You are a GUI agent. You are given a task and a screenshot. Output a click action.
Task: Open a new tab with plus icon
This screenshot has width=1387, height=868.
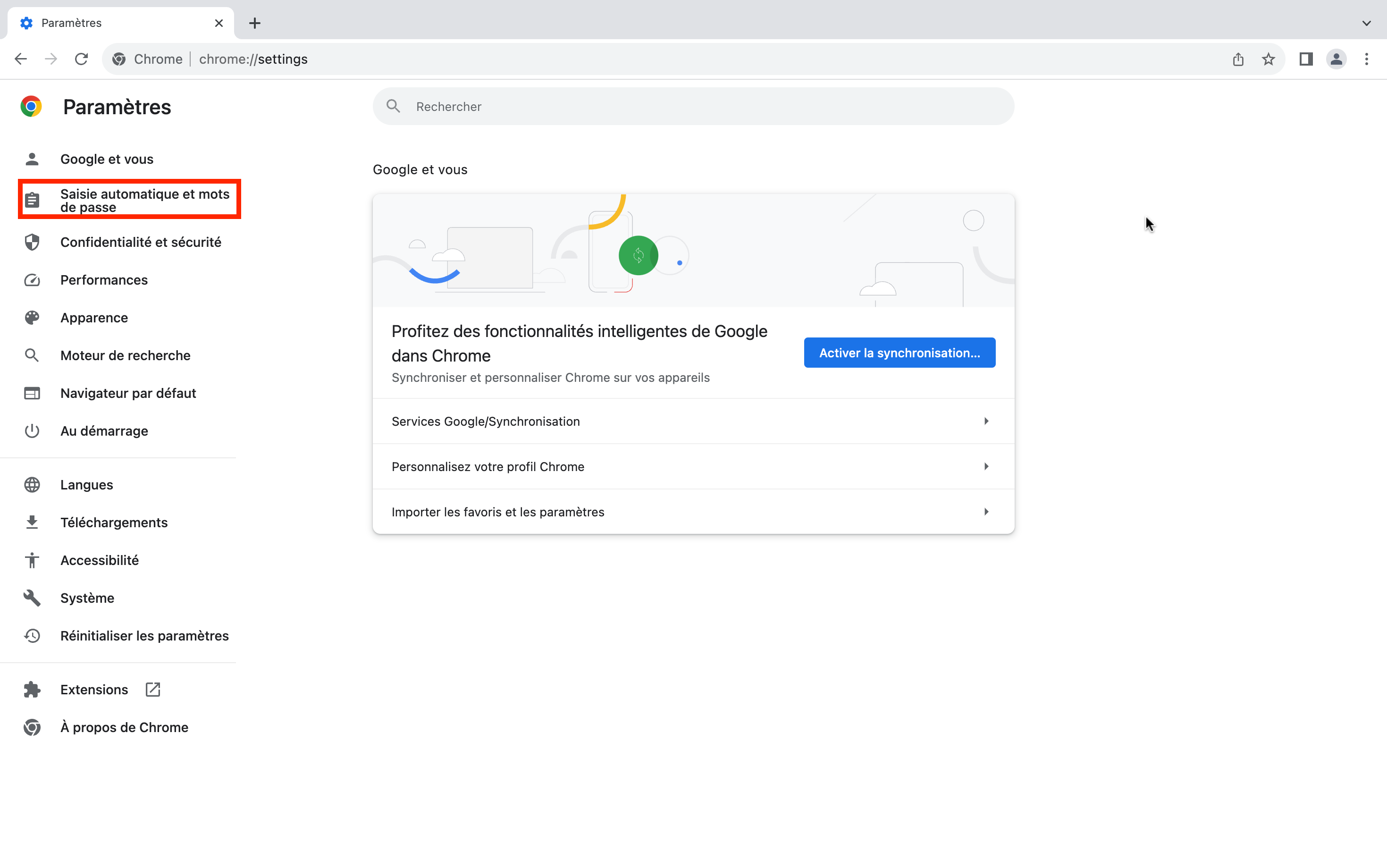[255, 23]
